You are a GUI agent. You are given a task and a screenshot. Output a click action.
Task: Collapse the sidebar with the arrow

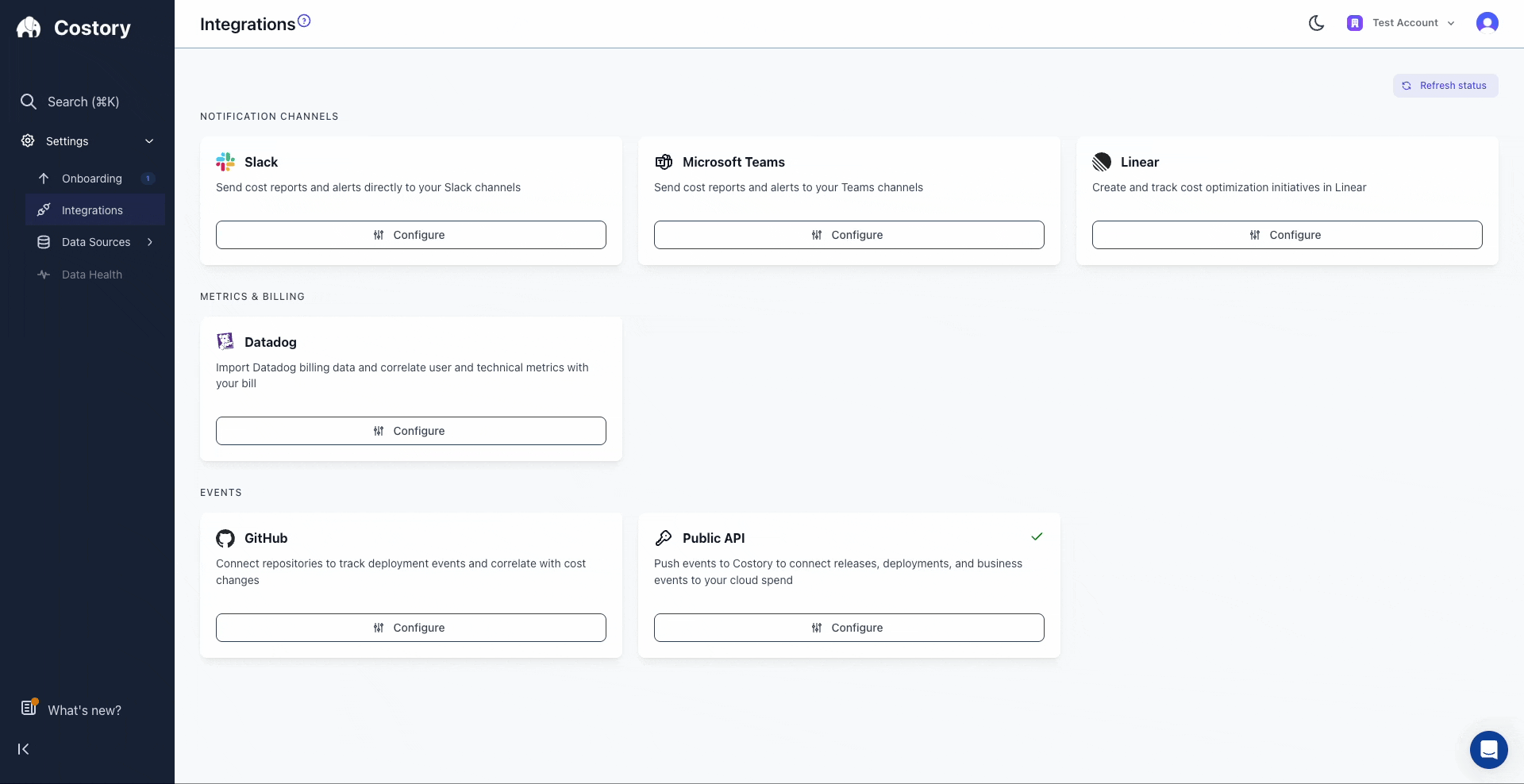(23, 749)
